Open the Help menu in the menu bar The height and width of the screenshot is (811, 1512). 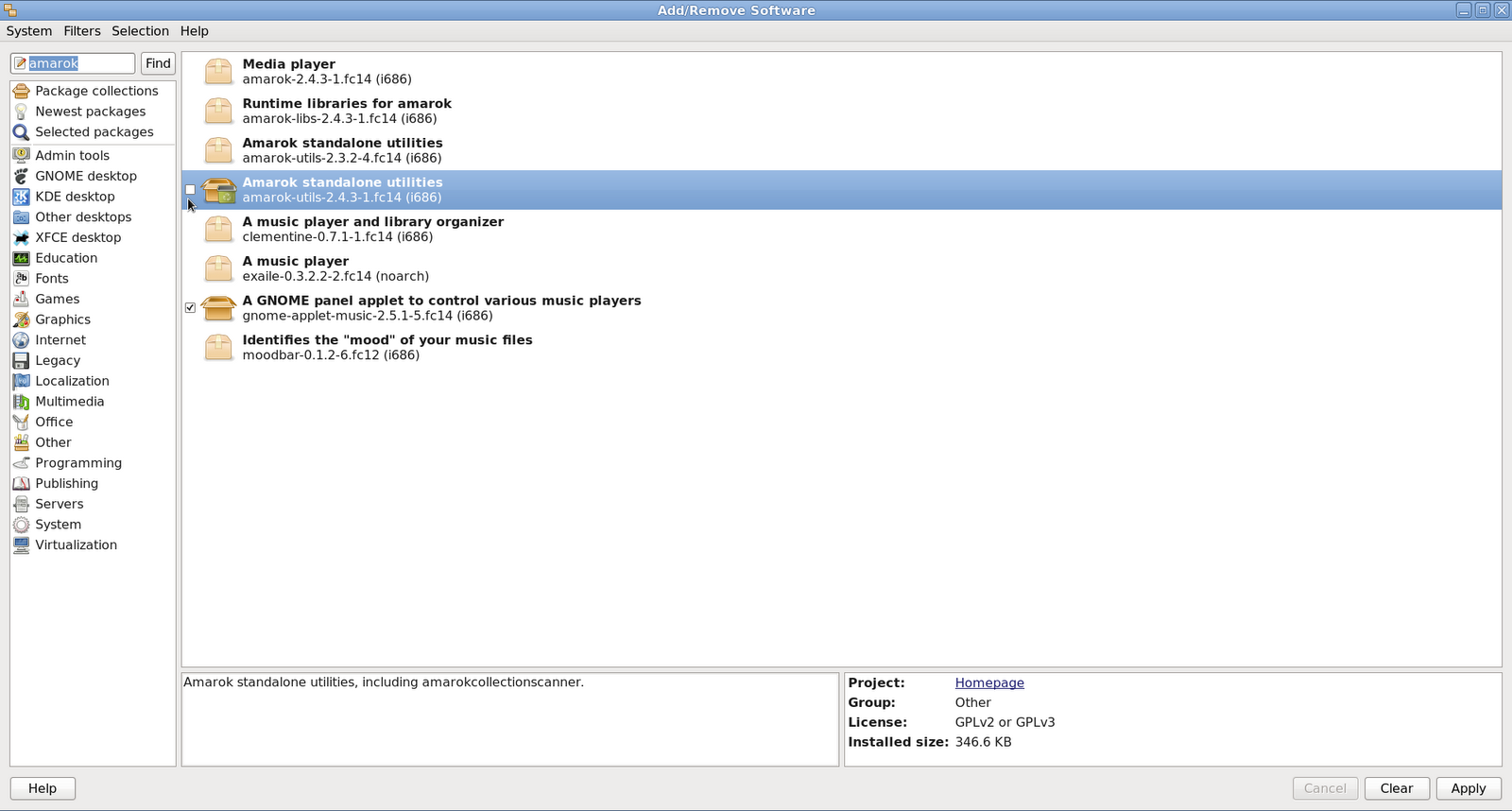click(195, 31)
